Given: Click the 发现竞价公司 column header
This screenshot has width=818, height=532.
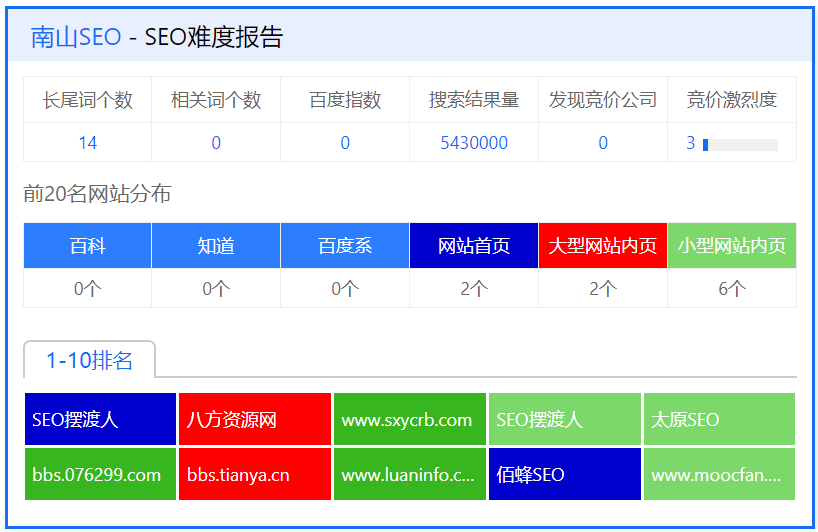Looking at the screenshot, I should [x=603, y=100].
